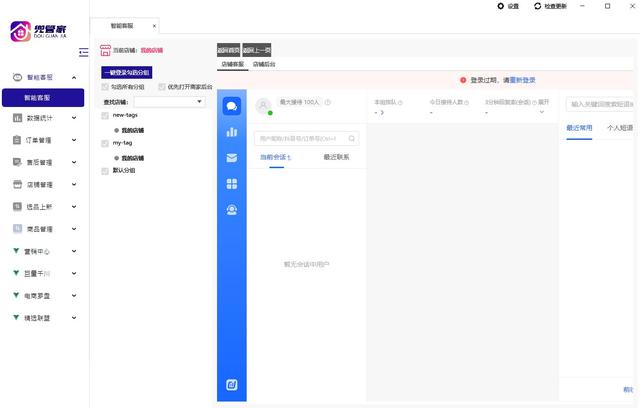Select the 当前会话 tab
Image resolution: width=640 pixels, height=408 pixels.
(x=276, y=157)
